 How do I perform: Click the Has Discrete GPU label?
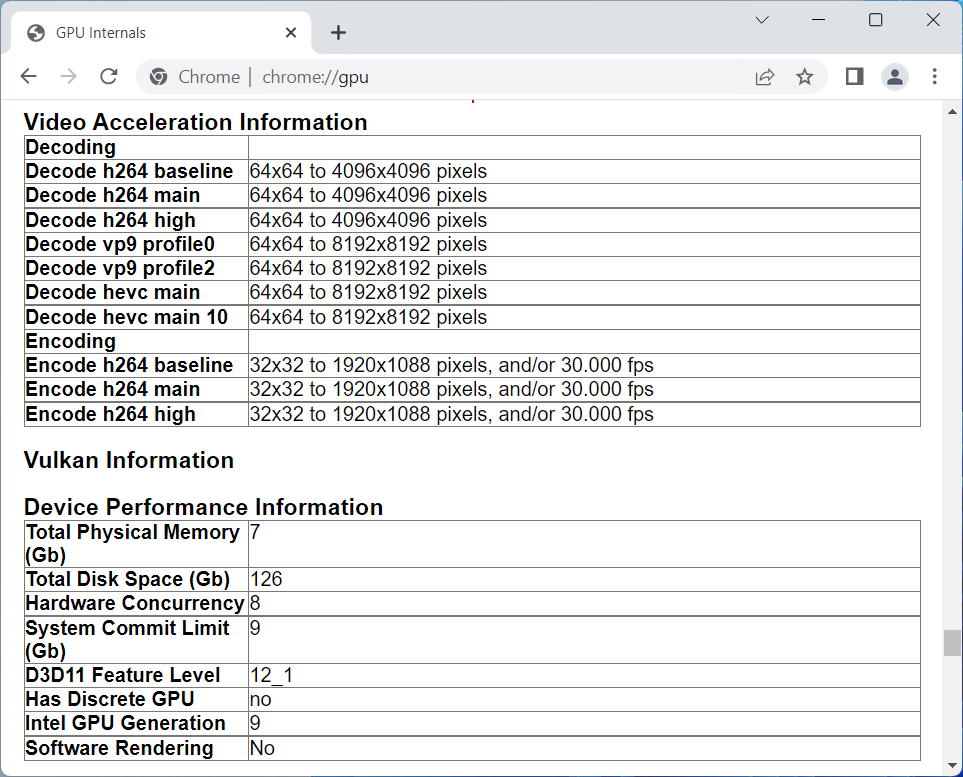tap(110, 700)
